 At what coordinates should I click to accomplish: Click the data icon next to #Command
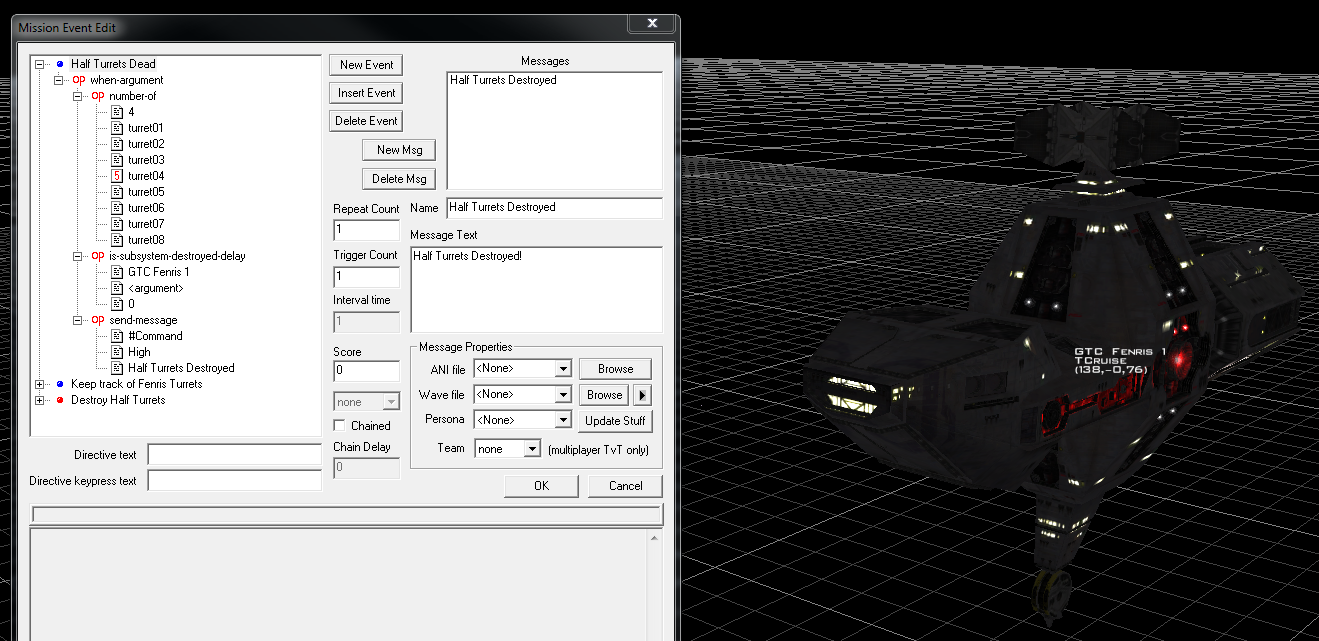click(117, 336)
